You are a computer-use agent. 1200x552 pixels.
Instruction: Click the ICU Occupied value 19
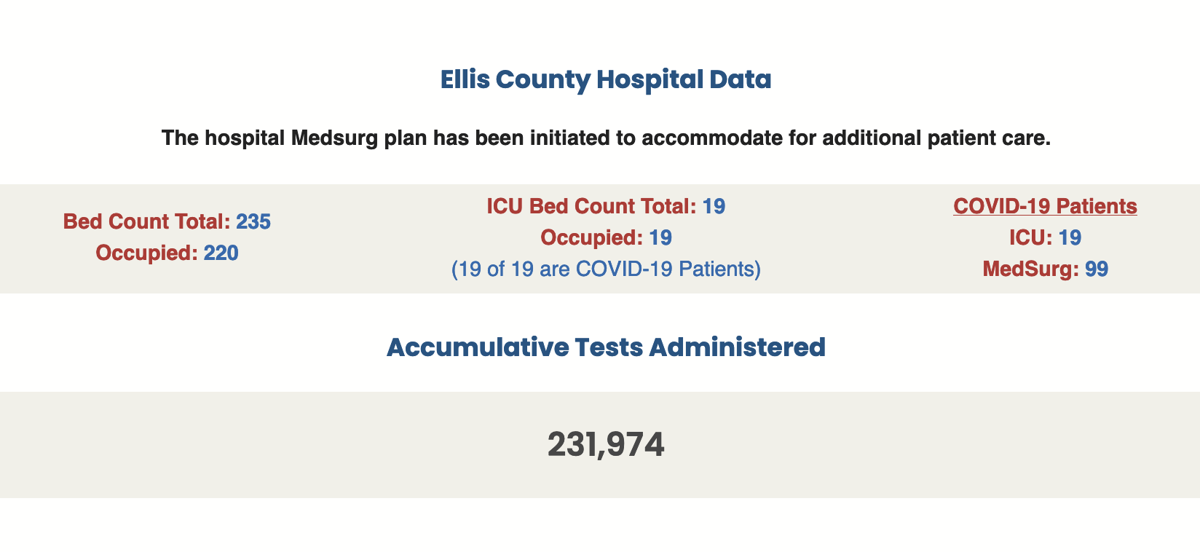[659, 238]
